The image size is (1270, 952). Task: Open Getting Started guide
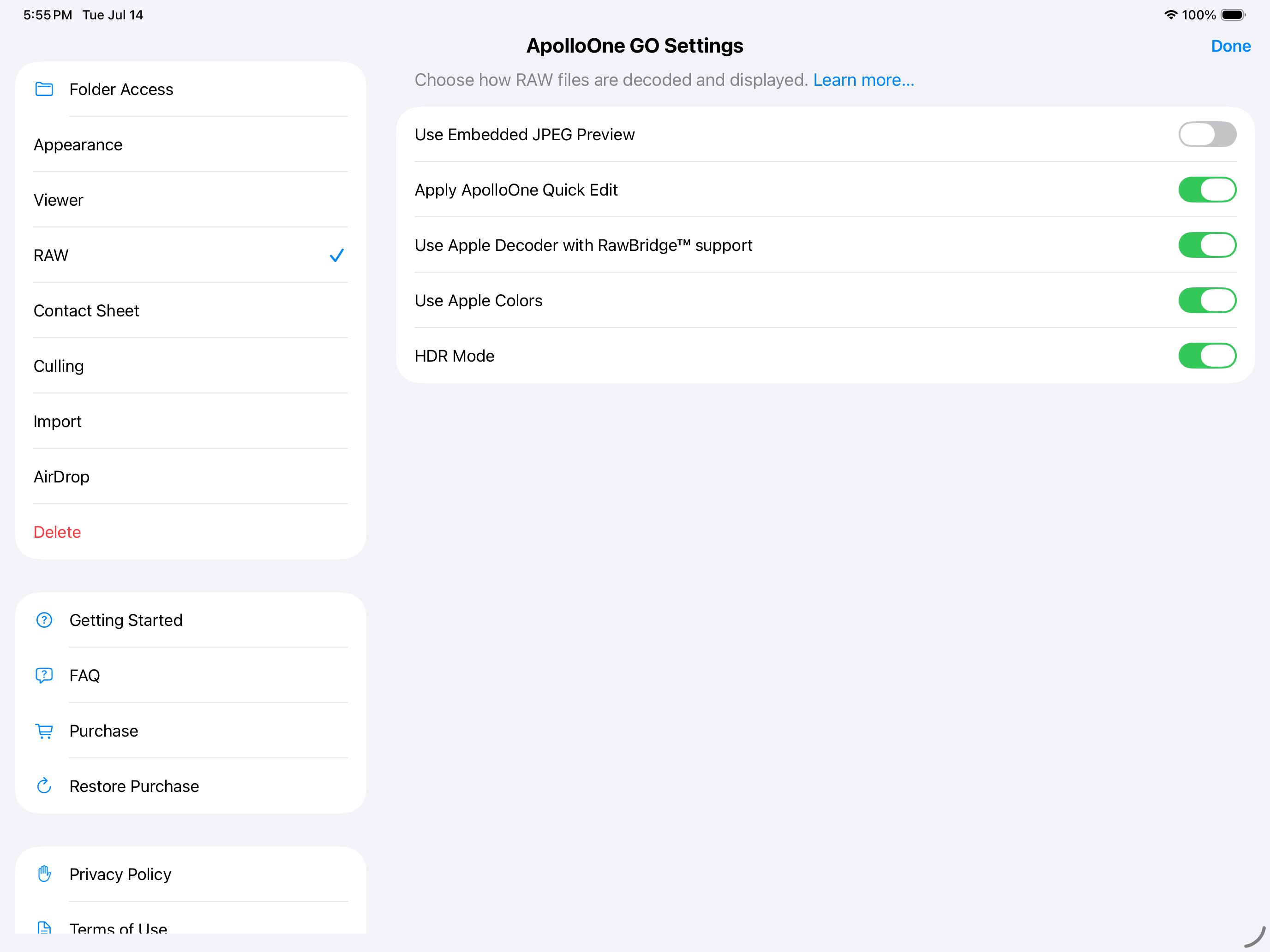[x=191, y=620]
